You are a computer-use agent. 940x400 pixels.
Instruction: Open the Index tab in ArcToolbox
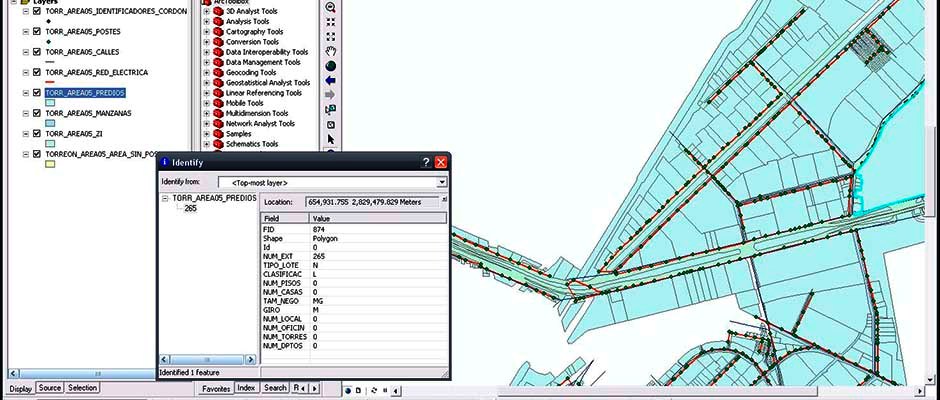(x=246, y=388)
